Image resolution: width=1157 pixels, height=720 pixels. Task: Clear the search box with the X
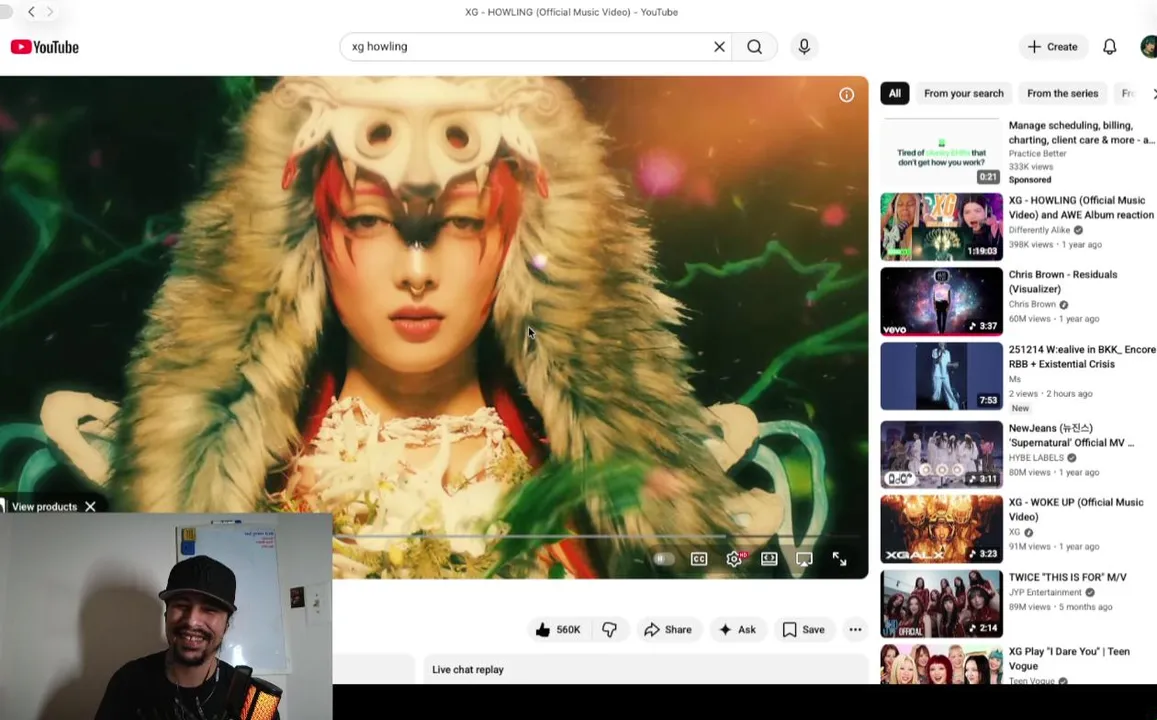pyautogui.click(x=719, y=46)
